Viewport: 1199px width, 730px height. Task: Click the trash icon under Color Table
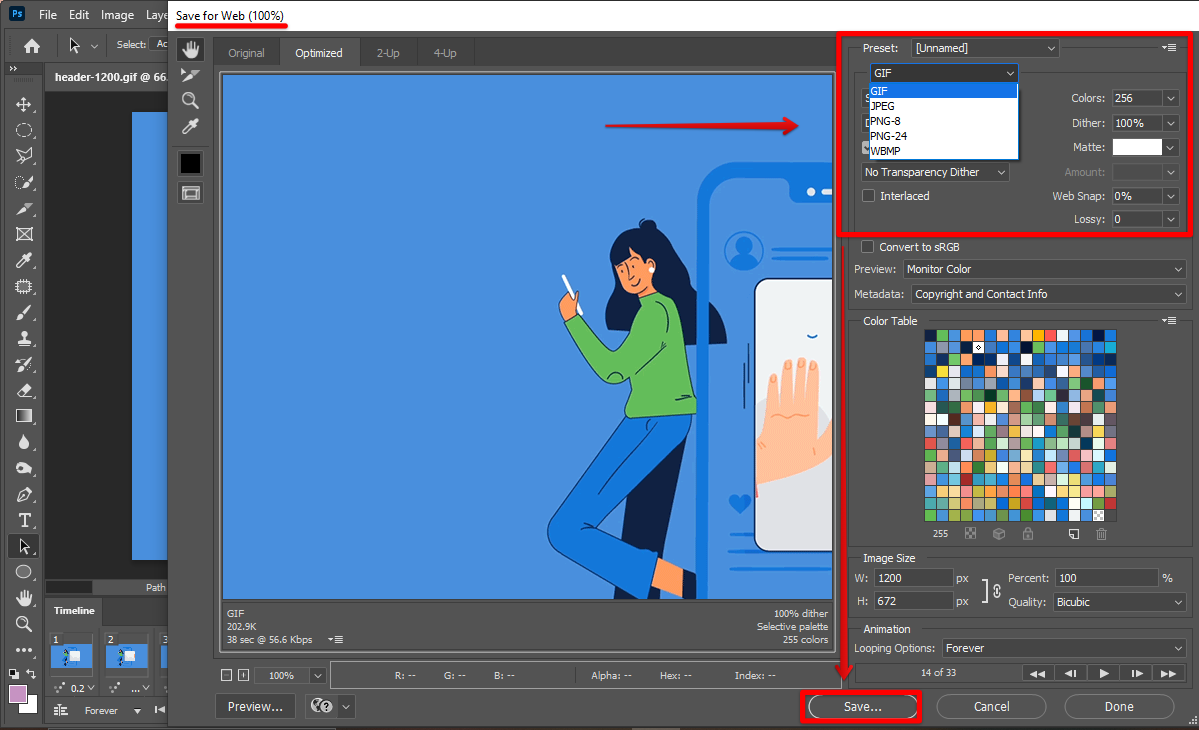click(x=1101, y=534)
